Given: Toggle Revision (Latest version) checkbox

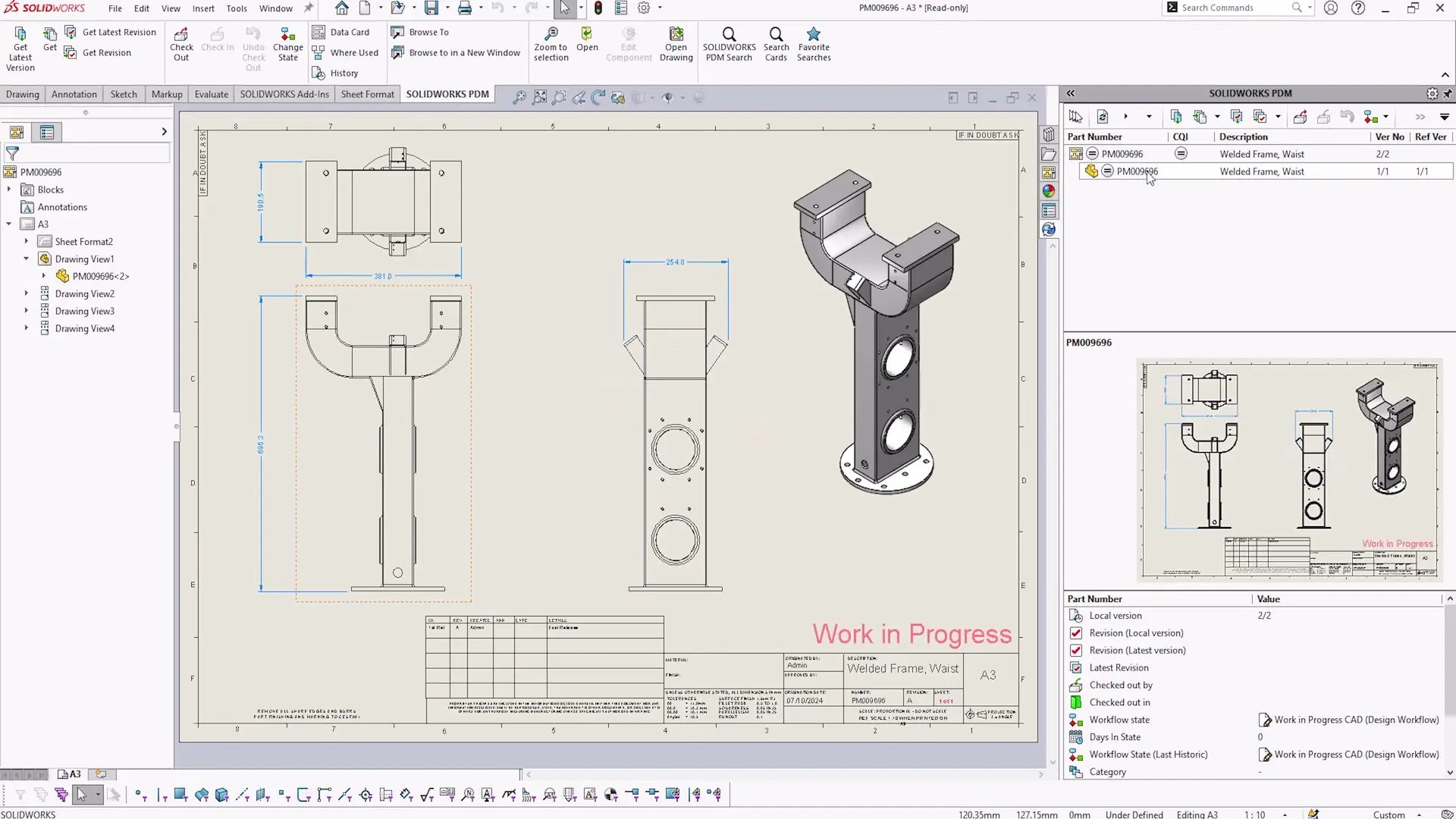Looking at the screenshot, I should coord(1075,651).
